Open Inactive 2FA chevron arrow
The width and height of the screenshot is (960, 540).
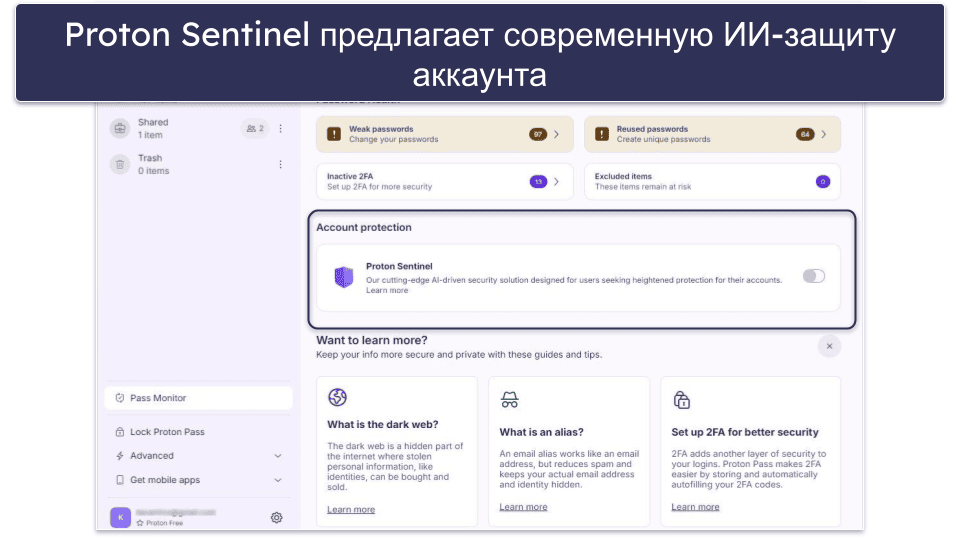(556, 181)
